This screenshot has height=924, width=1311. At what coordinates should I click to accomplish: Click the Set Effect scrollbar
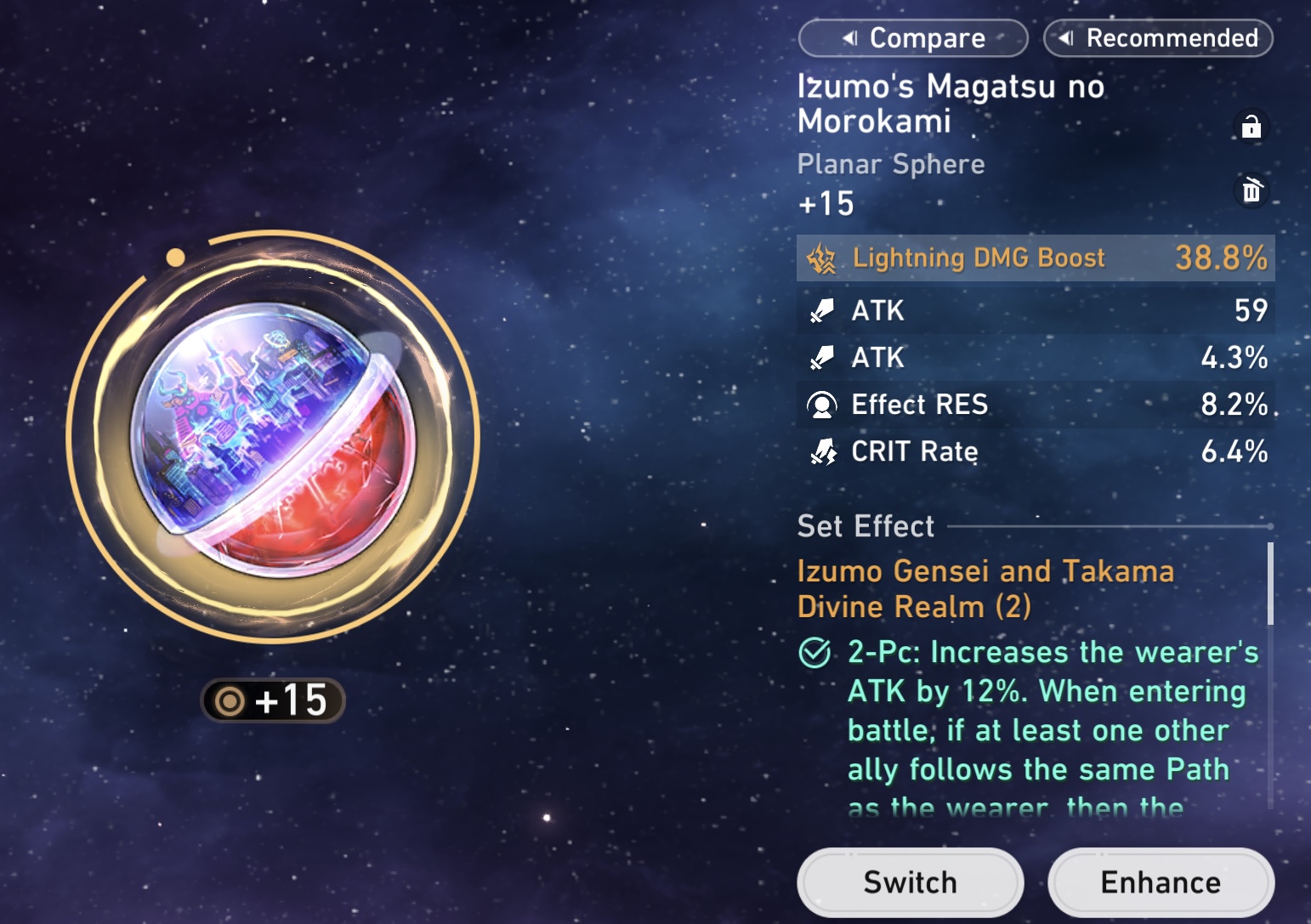pyautogui.click(x=1270, y=584)
